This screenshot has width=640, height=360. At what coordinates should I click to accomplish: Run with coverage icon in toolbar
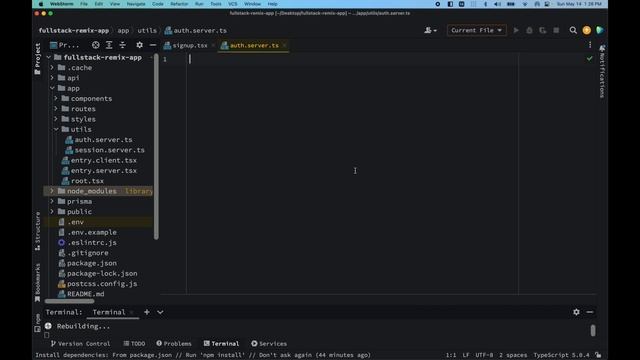click(542, 30)
